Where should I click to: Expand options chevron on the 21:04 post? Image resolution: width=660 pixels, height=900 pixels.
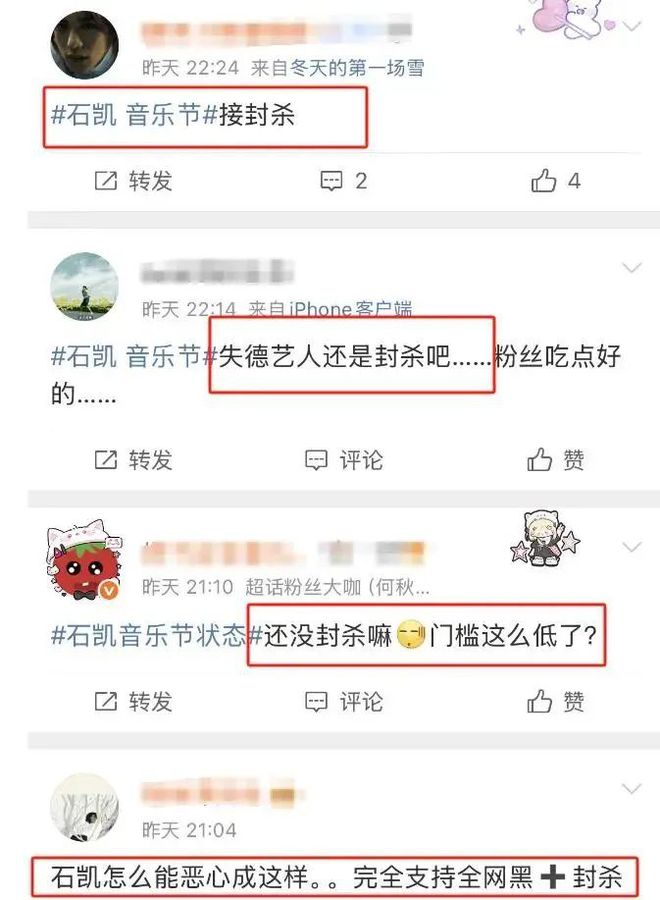[632, 789]
